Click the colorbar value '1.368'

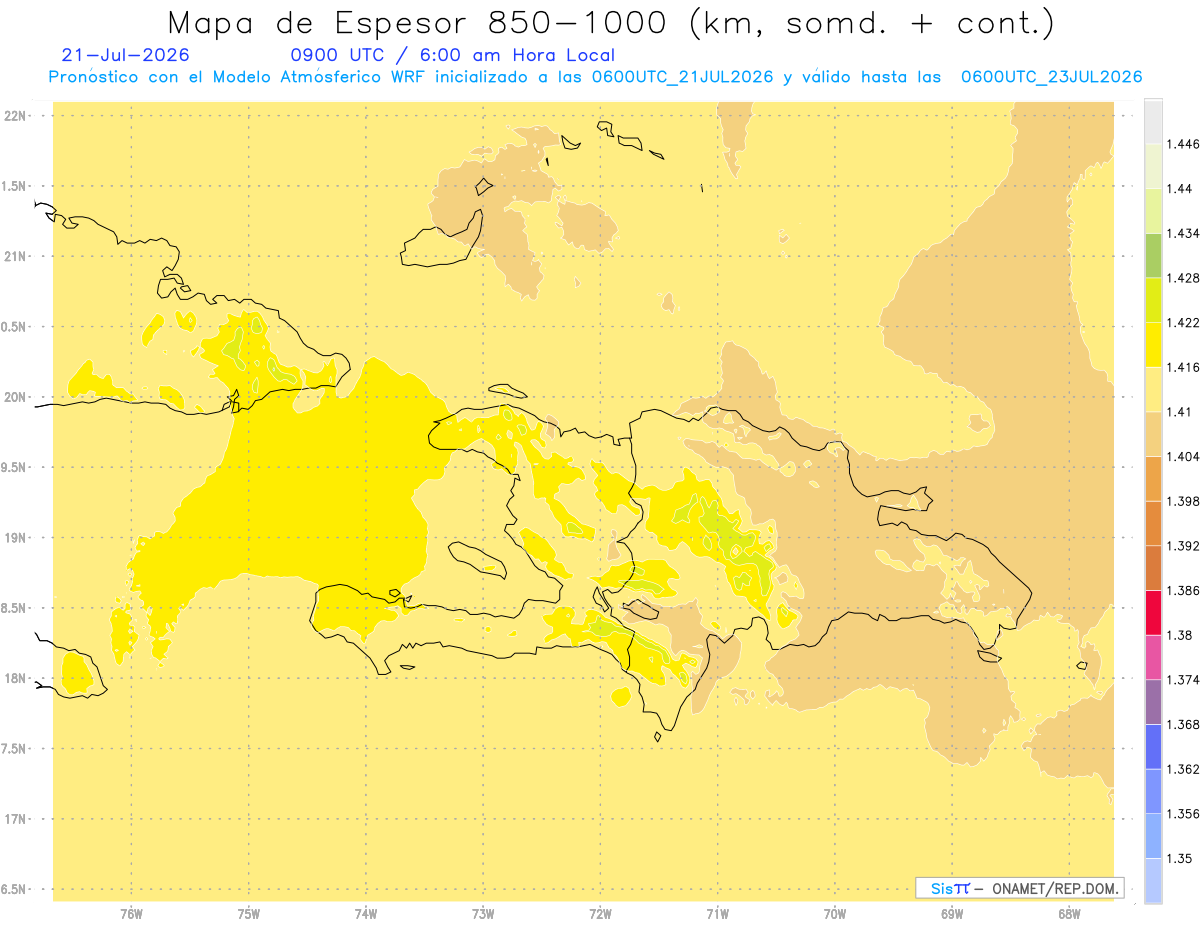pos(1184,724)
